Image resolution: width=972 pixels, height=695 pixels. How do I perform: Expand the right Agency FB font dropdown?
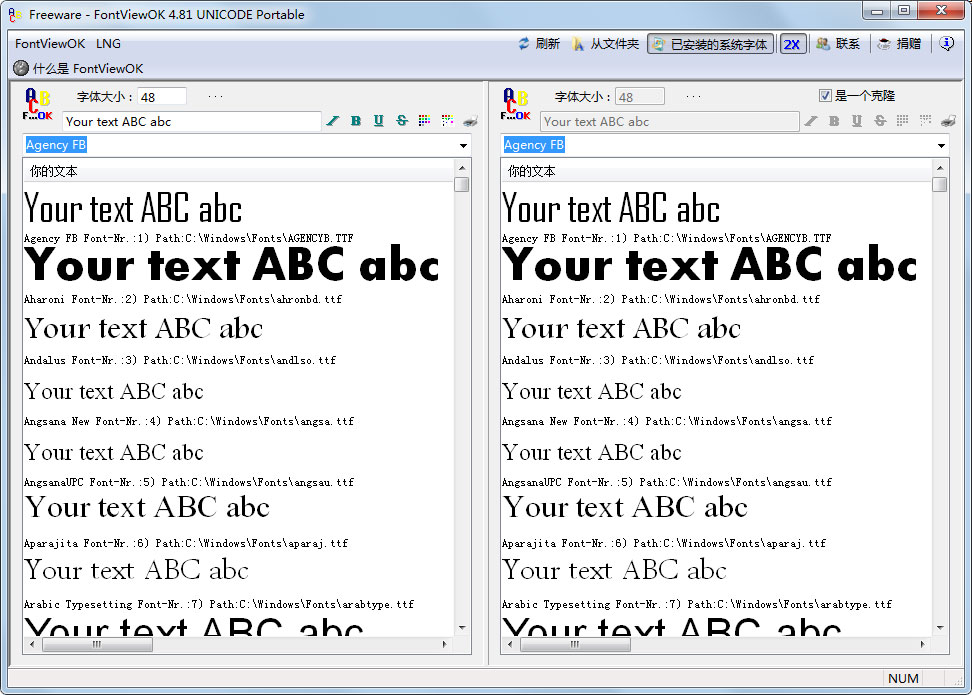click(x=941, y=146)
